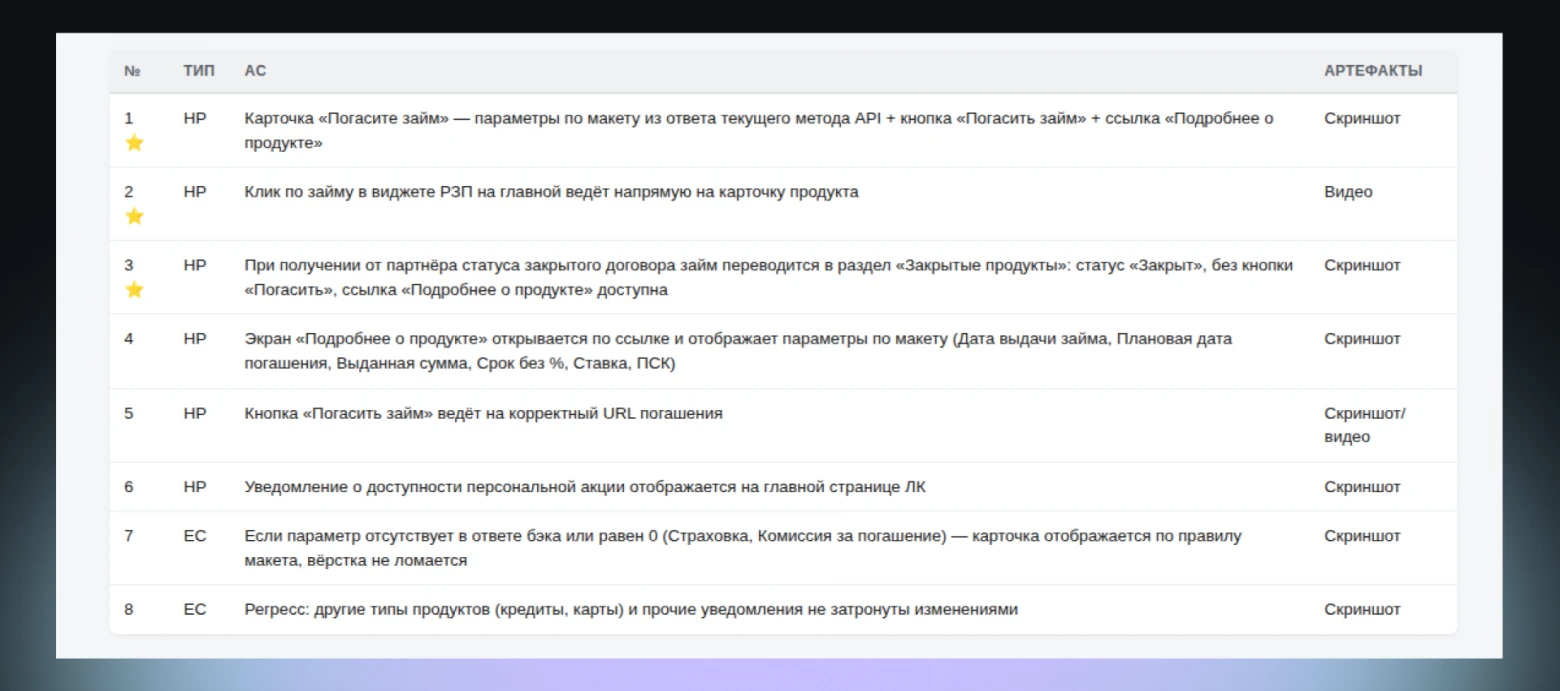Click the "НР" type cell in row 1
This screenshot has height=691, width=1560.
(x=195, y=118)
